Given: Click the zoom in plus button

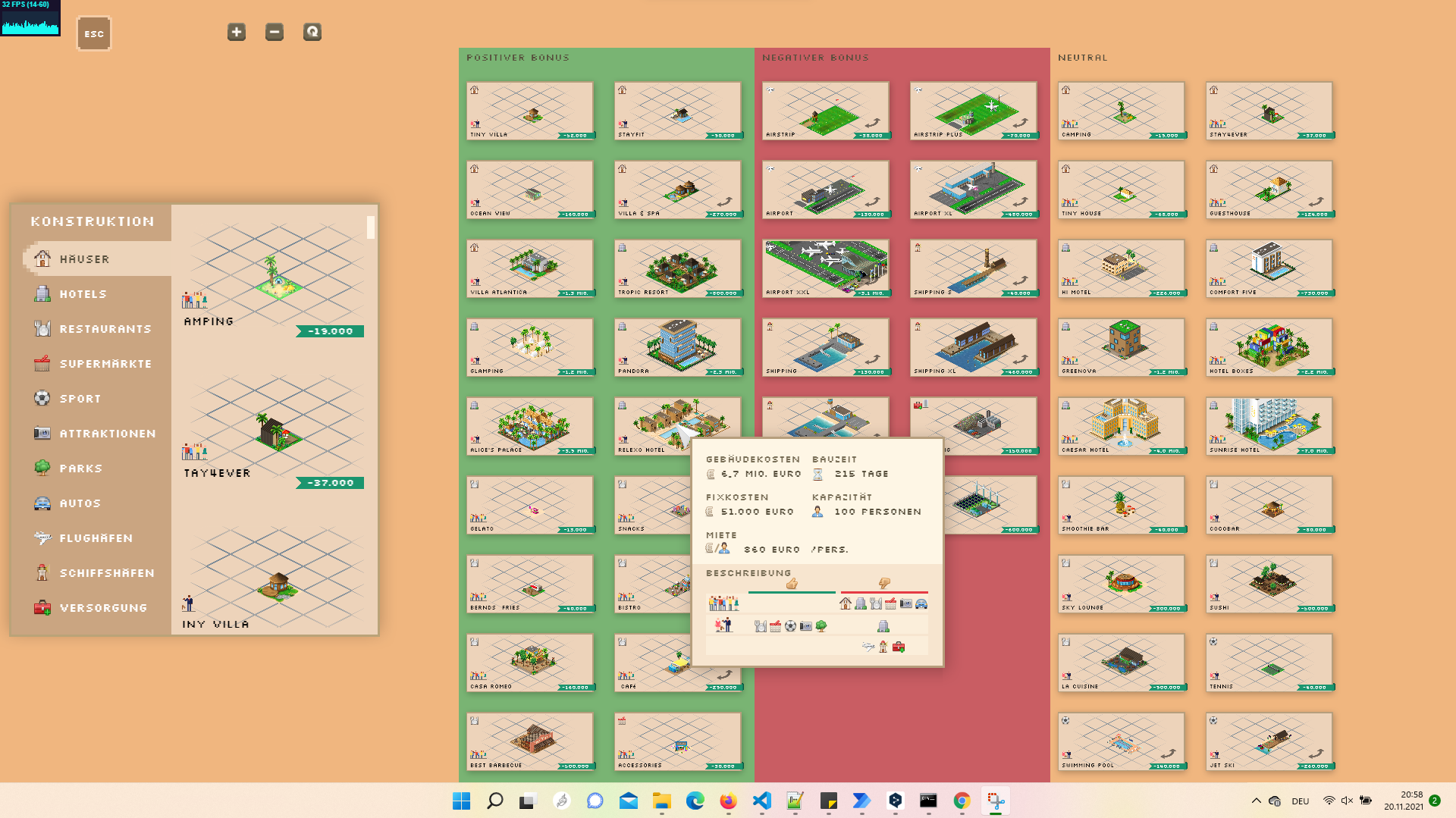Looking at the screenshot, I should click(237, 32).
